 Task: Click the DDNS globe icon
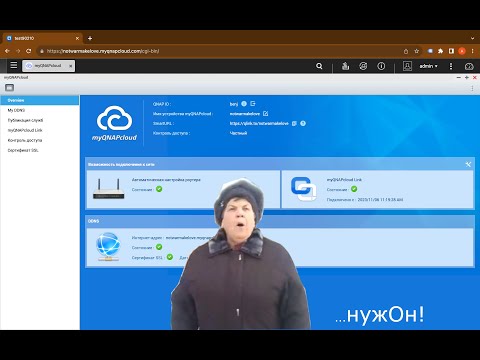pyautogui.click(x=108, y=247)
